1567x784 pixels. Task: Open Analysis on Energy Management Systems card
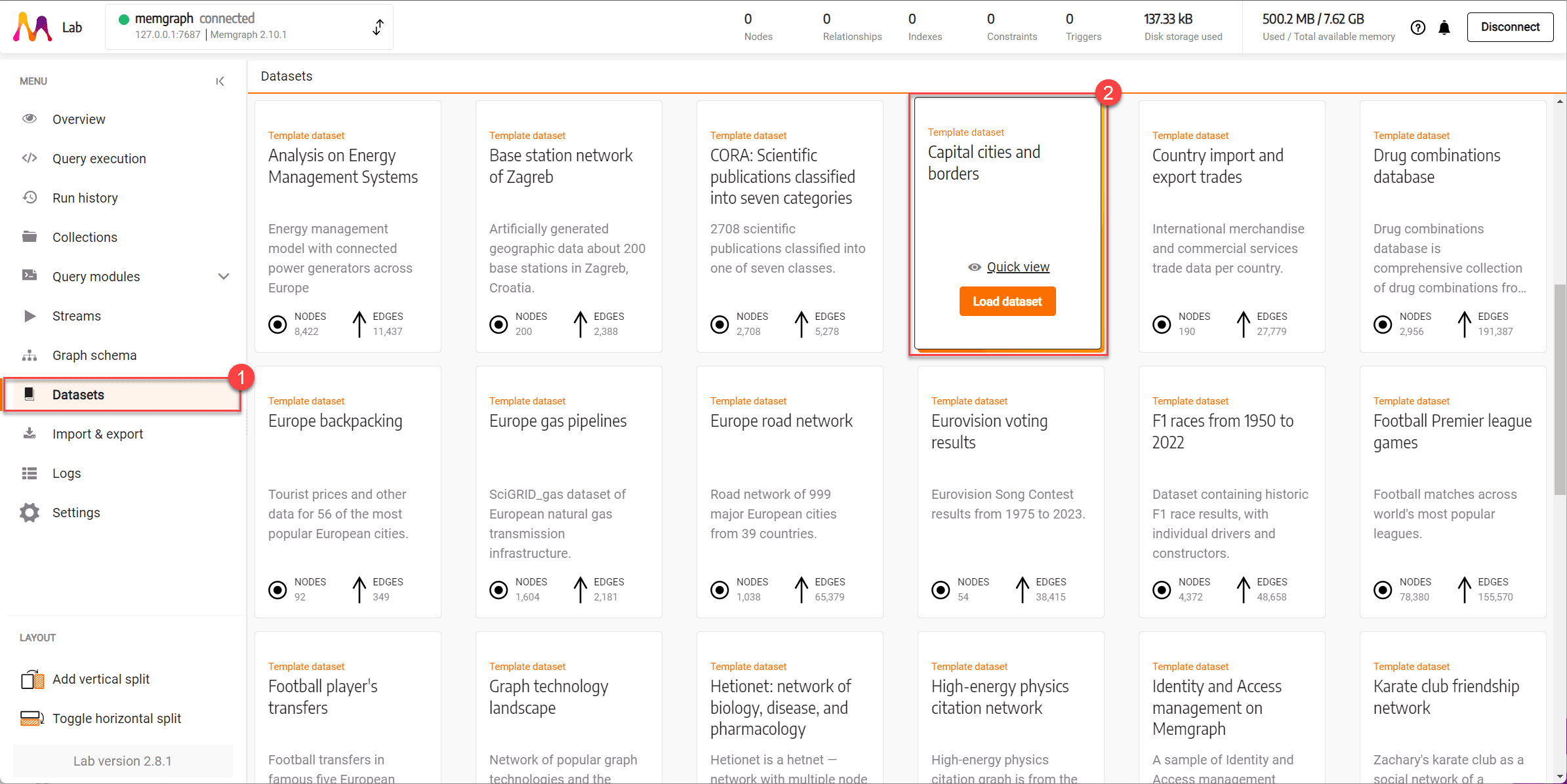(348, 226)
